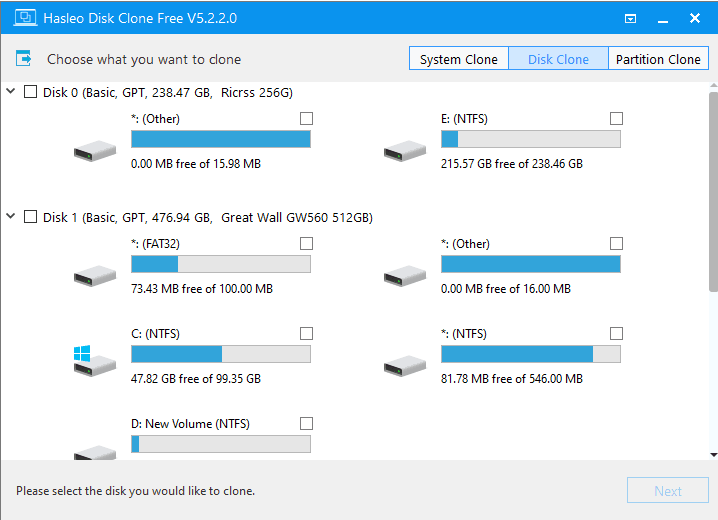Click 'Choose what you want to clone' heading

[144, 60]
